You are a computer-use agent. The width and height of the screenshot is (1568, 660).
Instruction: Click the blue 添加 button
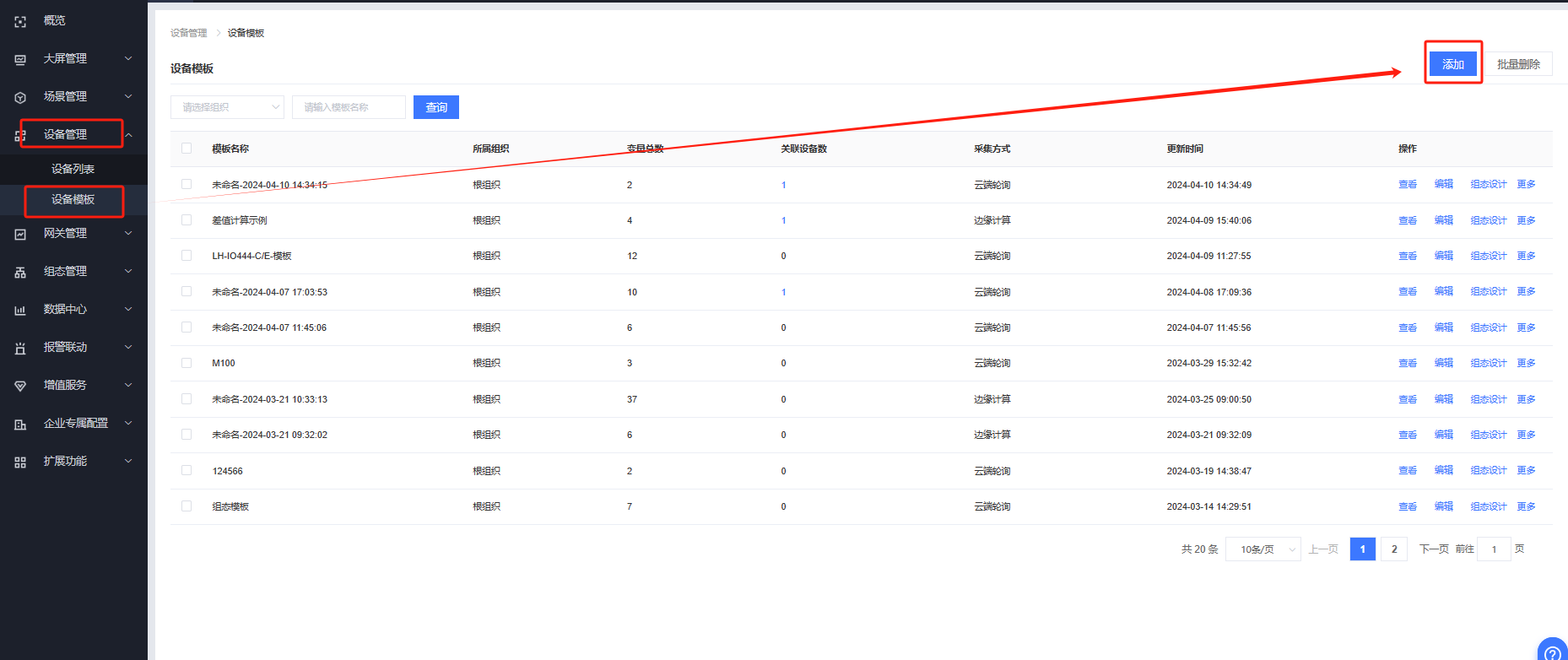pyautogui.click(x=1452, y=64)
